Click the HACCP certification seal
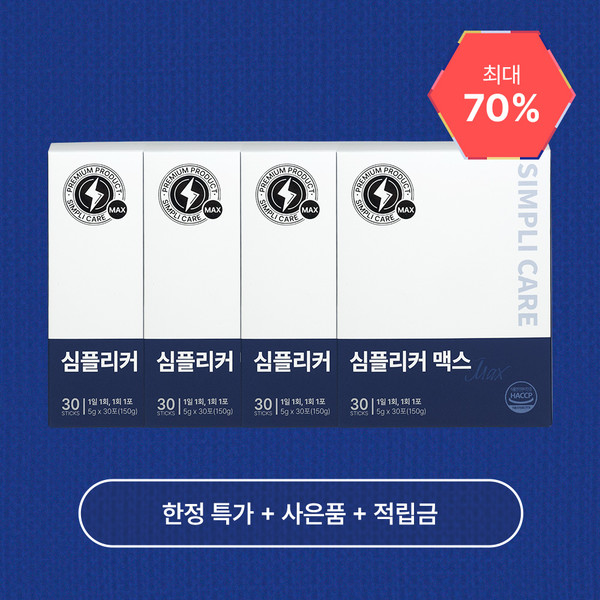600x600 pixels. pyautogui.click(x=521, y=398)
